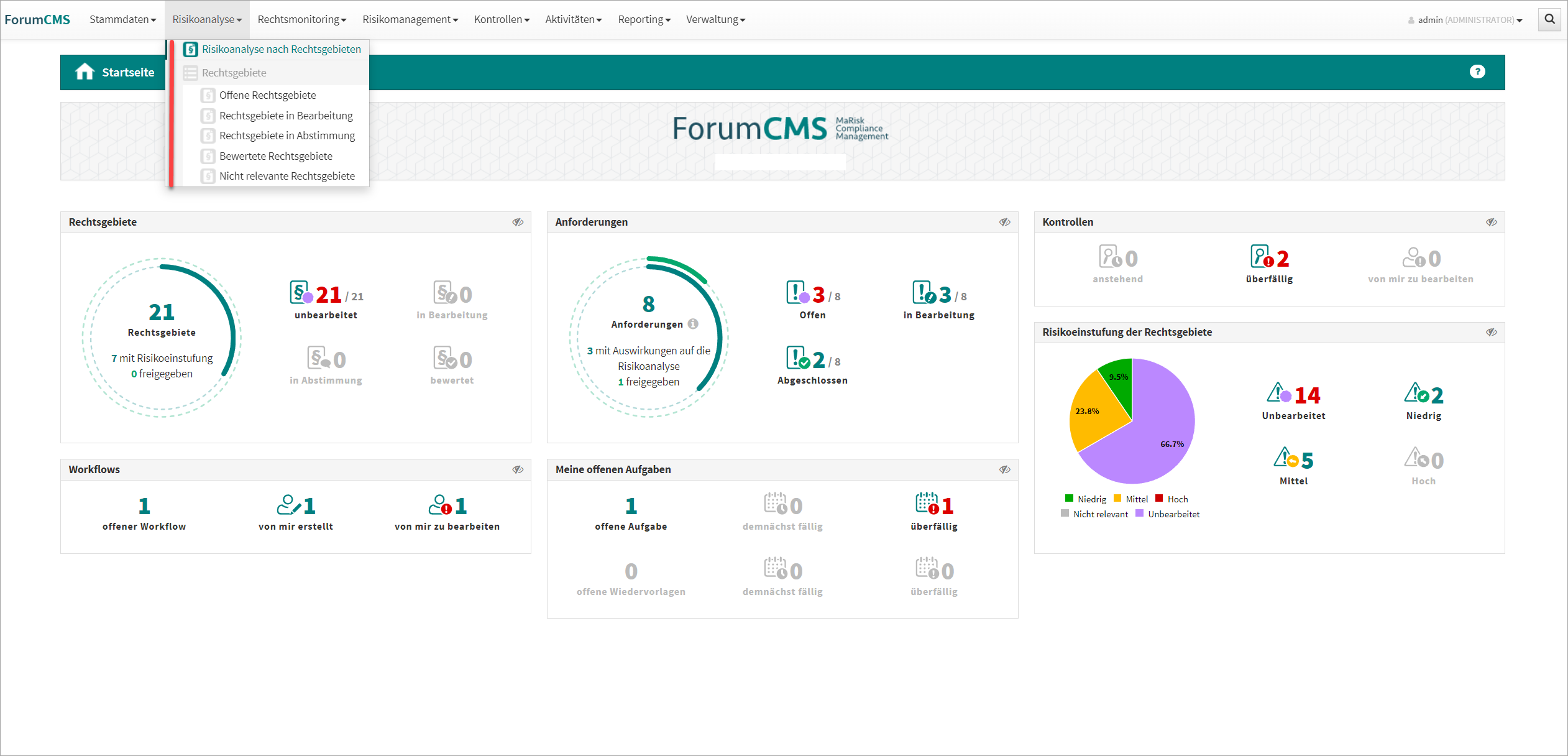Hide the Rechtsgebiete widget via eye icon
The image size is (1568, 756).
tap(518, 223)
